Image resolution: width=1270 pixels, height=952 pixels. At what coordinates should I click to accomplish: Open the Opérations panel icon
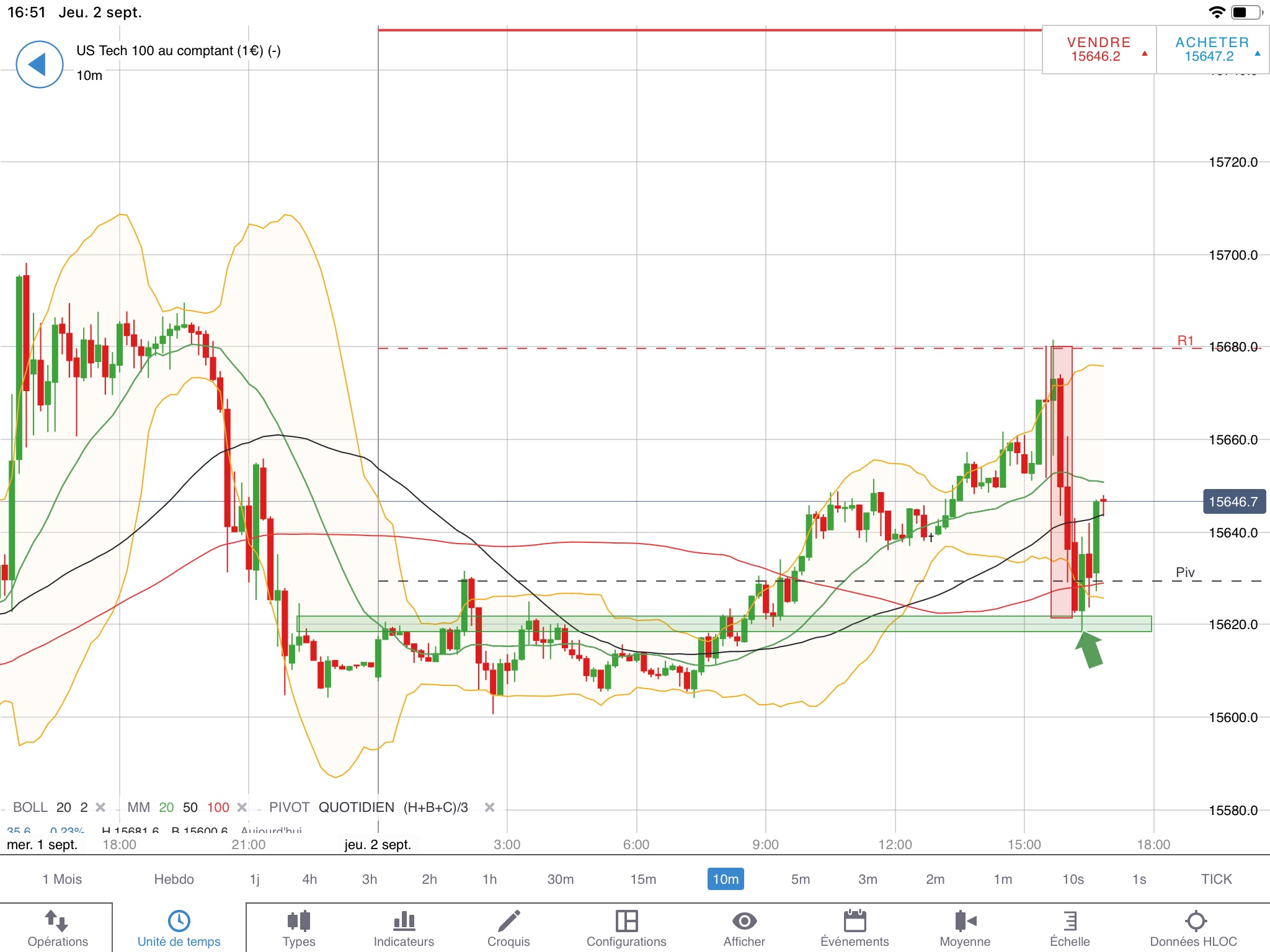57,922
